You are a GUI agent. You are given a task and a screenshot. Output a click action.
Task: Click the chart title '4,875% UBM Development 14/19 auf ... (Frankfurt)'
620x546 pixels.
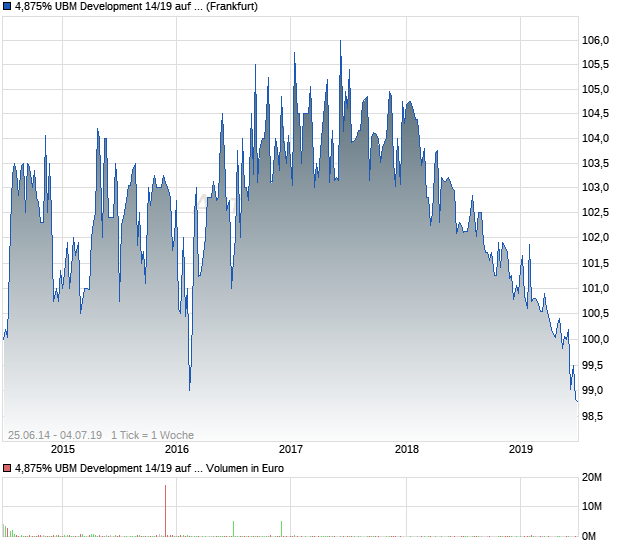136,7
